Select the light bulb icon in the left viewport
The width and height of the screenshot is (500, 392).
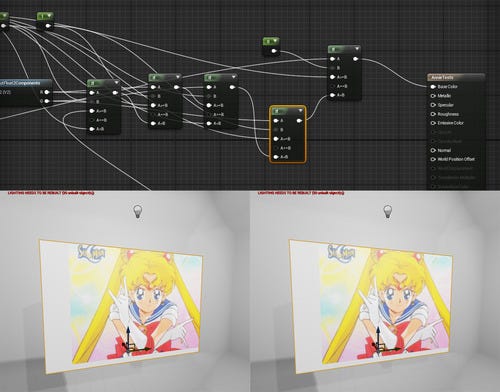(x=138, y=211)
